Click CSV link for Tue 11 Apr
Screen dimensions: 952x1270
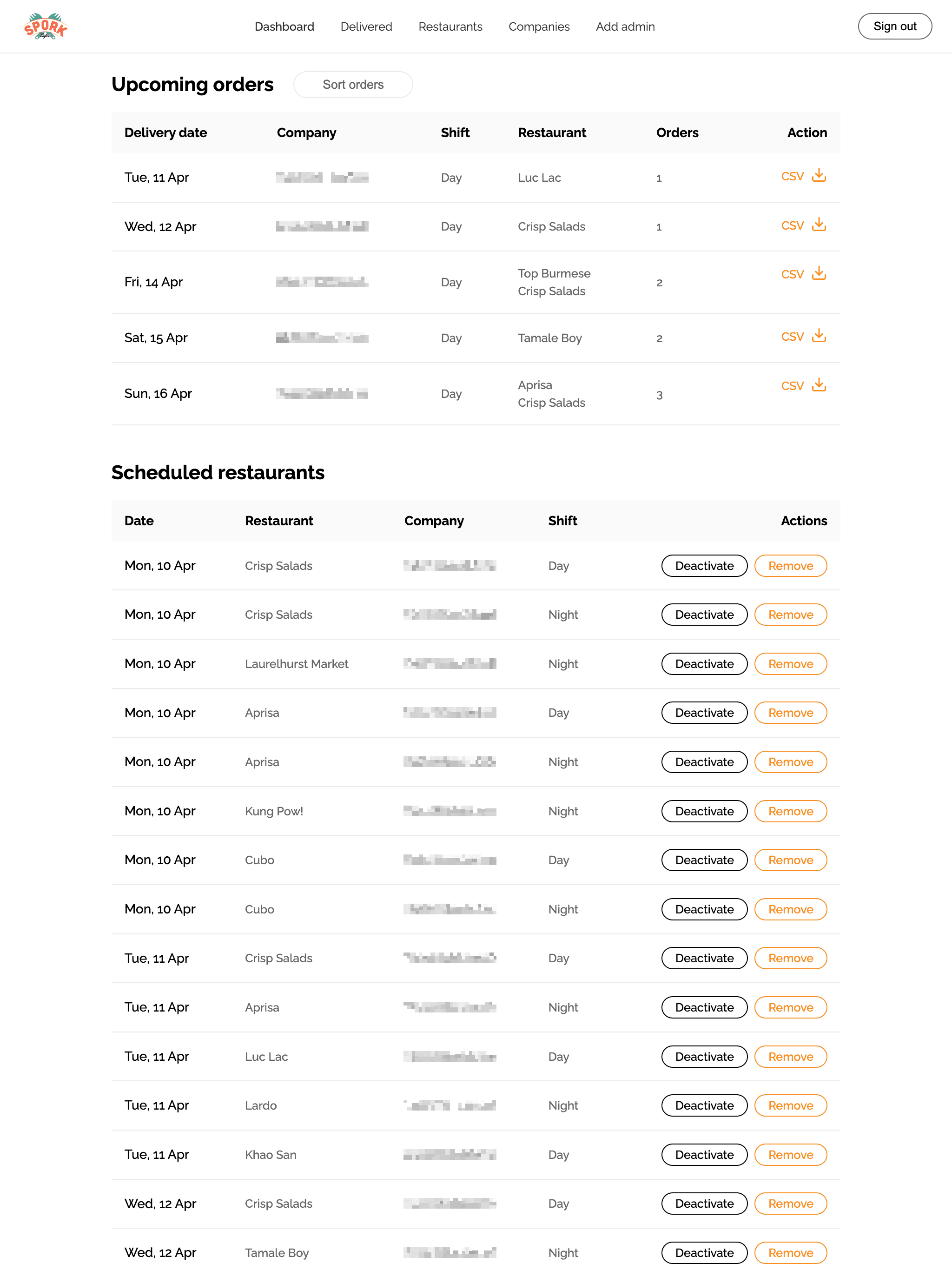pos(793,177)
